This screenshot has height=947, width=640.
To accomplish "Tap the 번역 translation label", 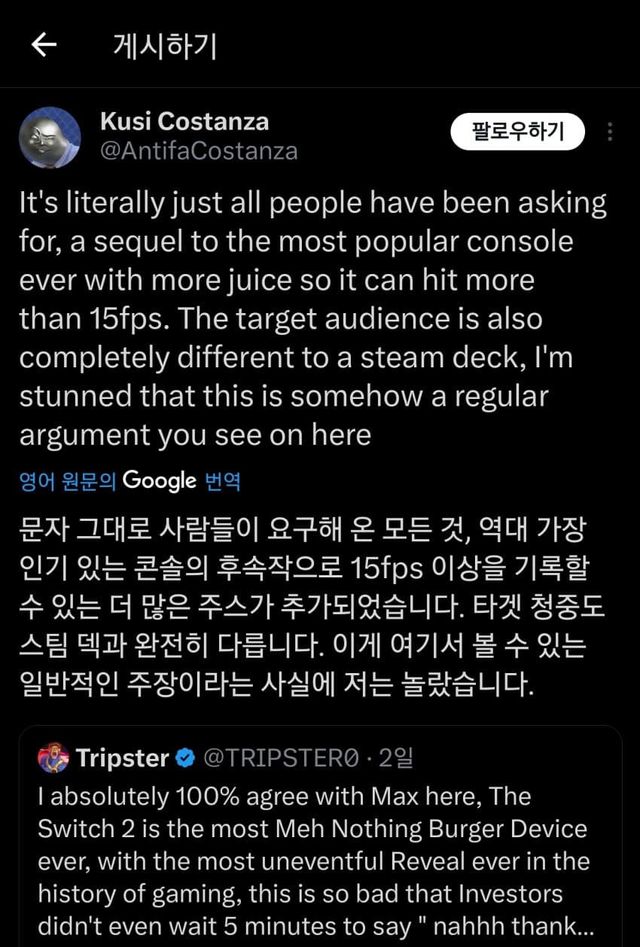I will tap(223, 481).
